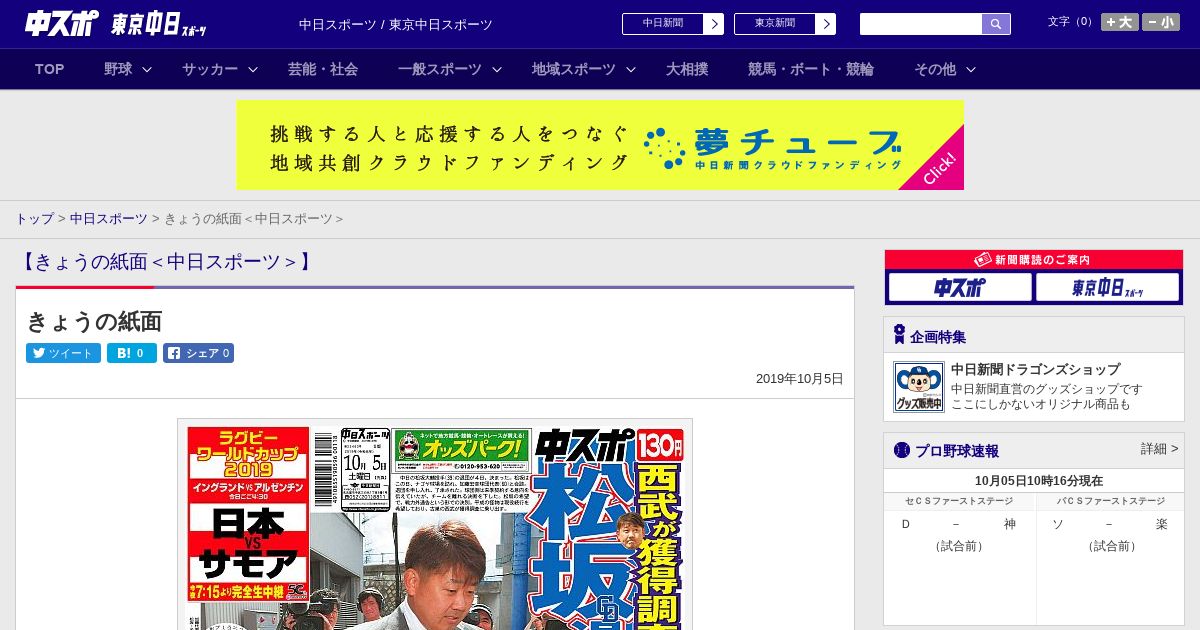Viewport: 1200px width, 630px height.
Task: Click the 東京中日スポーツ logo in the header
Action: point(159,24)
